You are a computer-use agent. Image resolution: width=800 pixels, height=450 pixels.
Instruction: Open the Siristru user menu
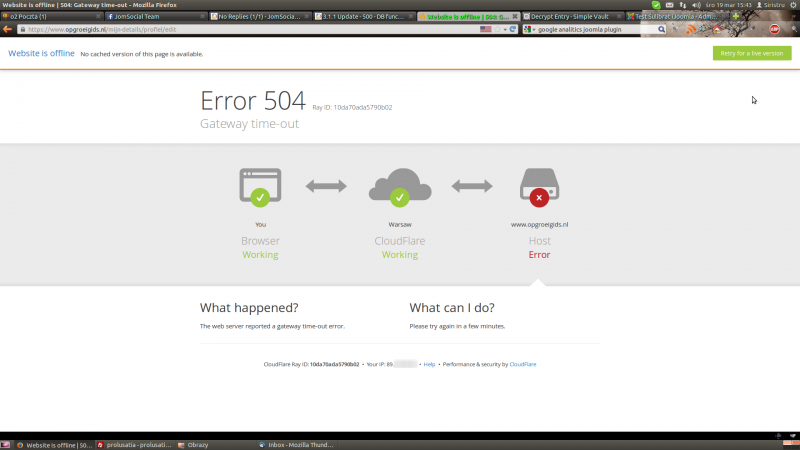click(x=771, y=5)
